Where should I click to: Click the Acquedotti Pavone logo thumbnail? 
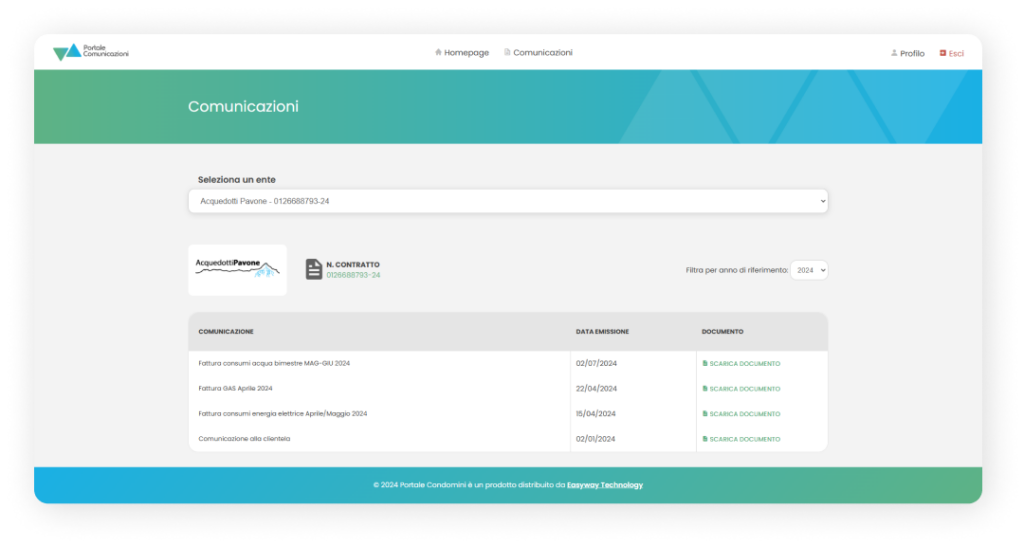pos(237,269)
